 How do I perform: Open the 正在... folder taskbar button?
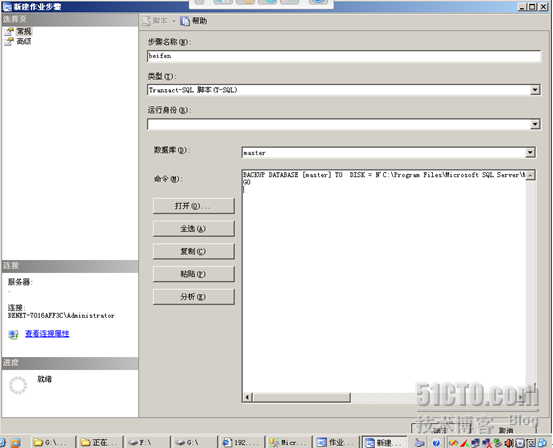coord(100,442)
